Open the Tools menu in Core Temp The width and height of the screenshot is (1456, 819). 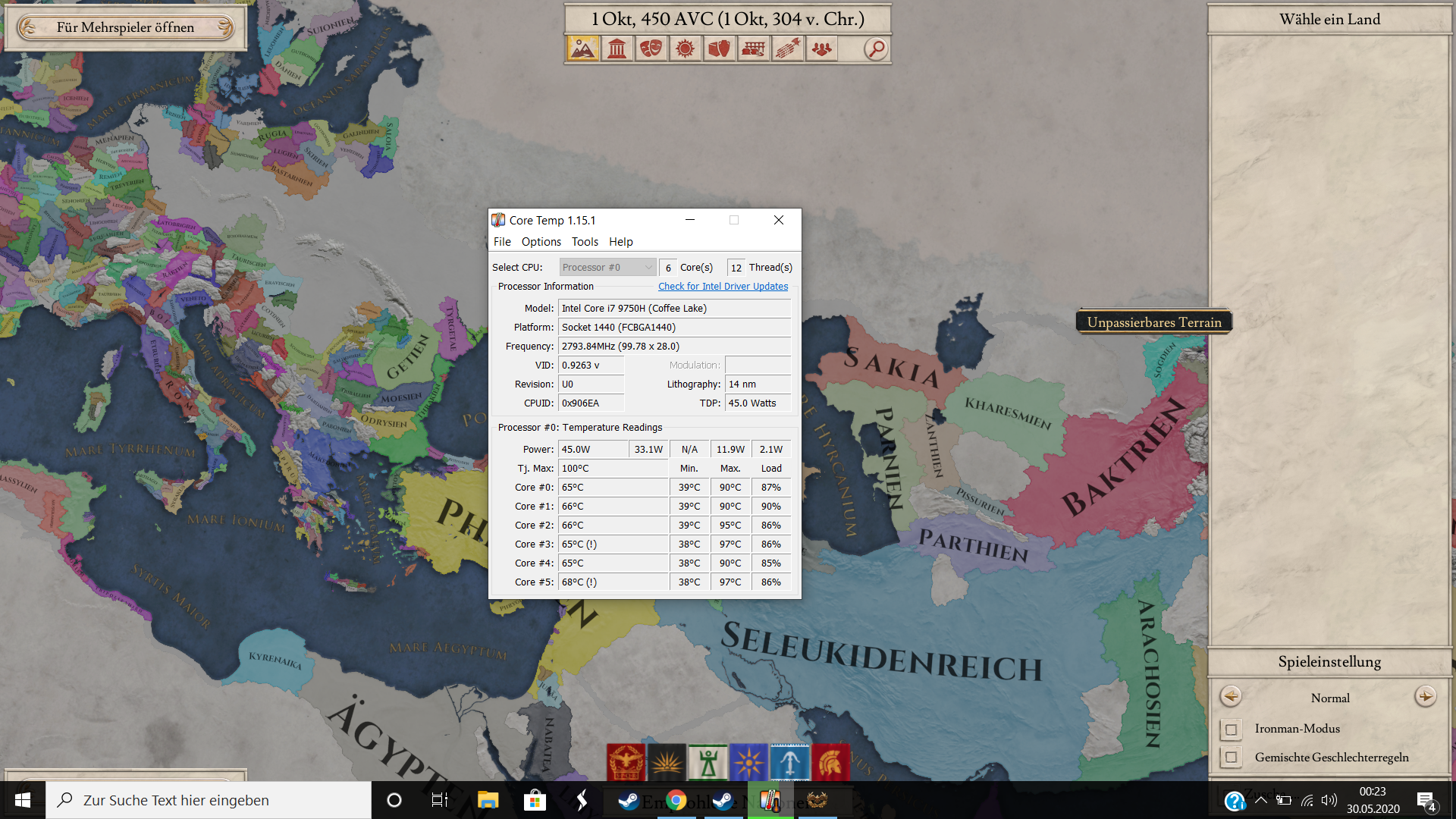tap(585, 242)
